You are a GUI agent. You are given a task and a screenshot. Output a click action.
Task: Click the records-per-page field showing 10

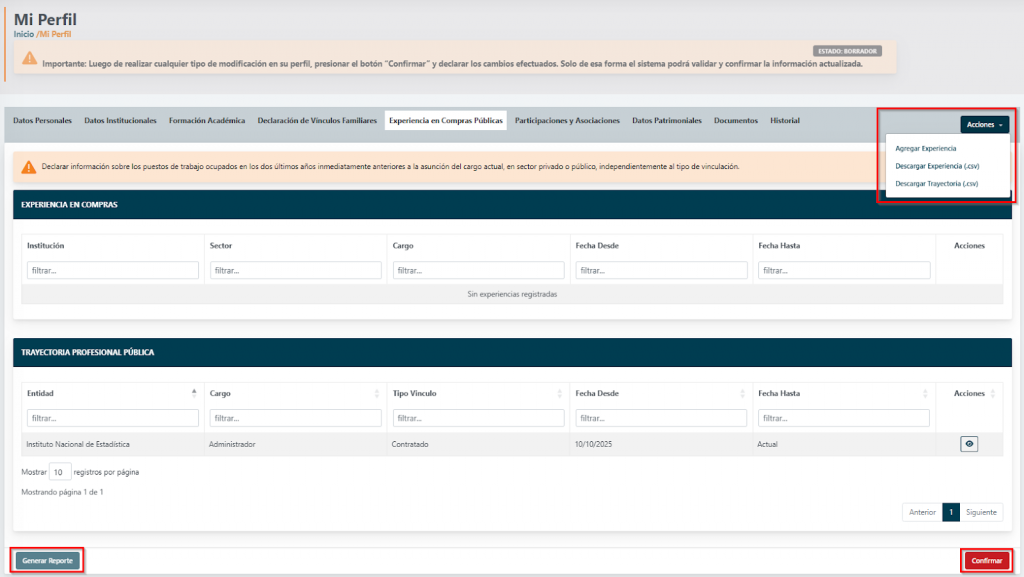[x=59, y=472]
